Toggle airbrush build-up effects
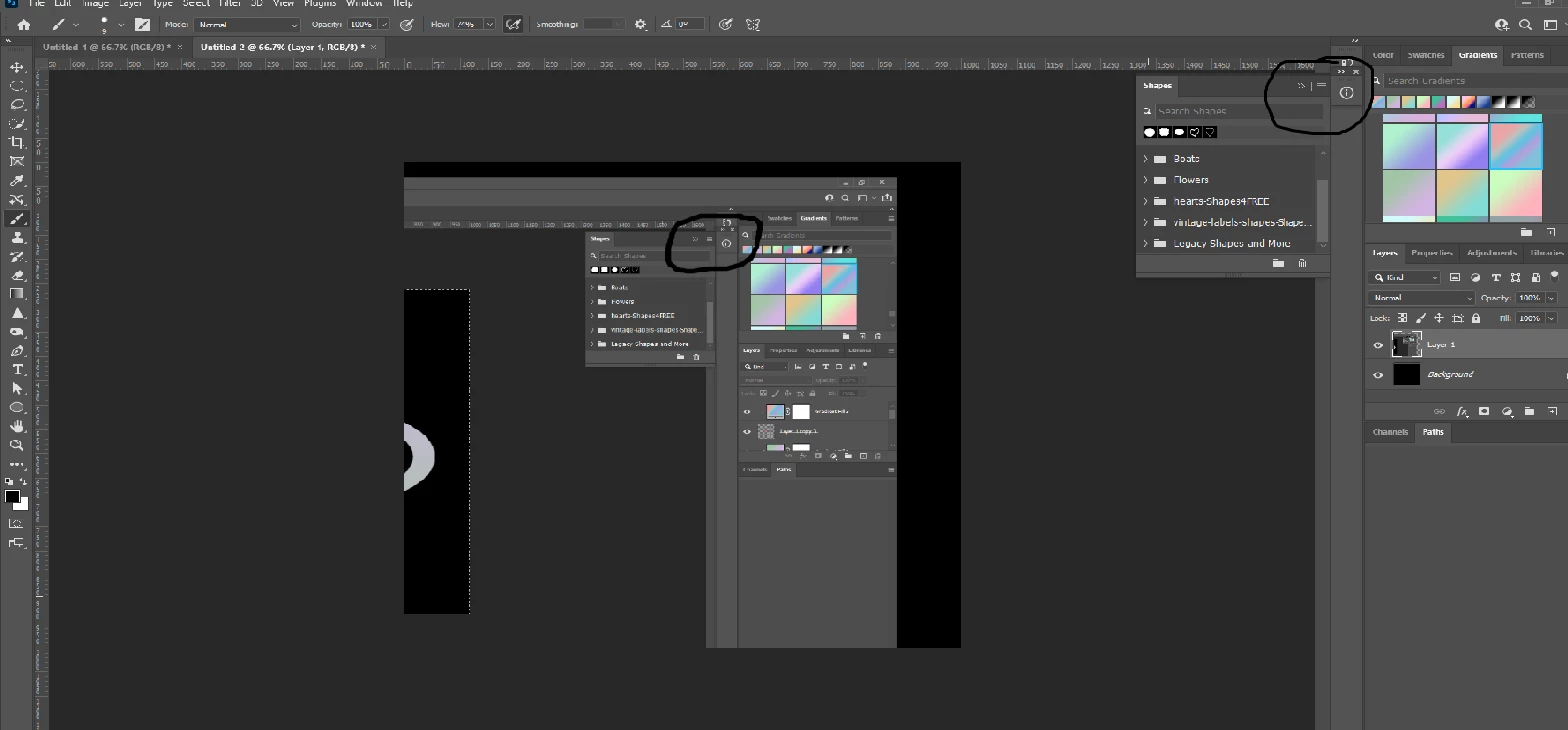 coord(513,25)
